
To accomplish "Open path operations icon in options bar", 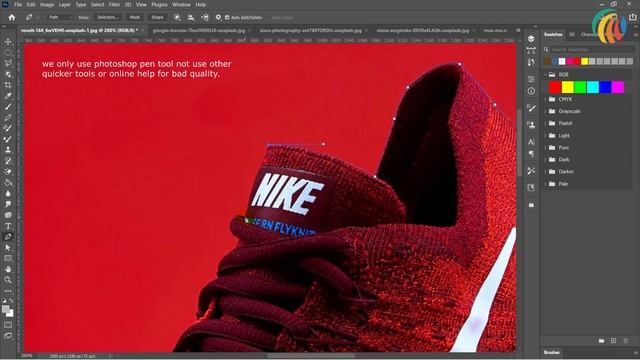I will (177, 18).
